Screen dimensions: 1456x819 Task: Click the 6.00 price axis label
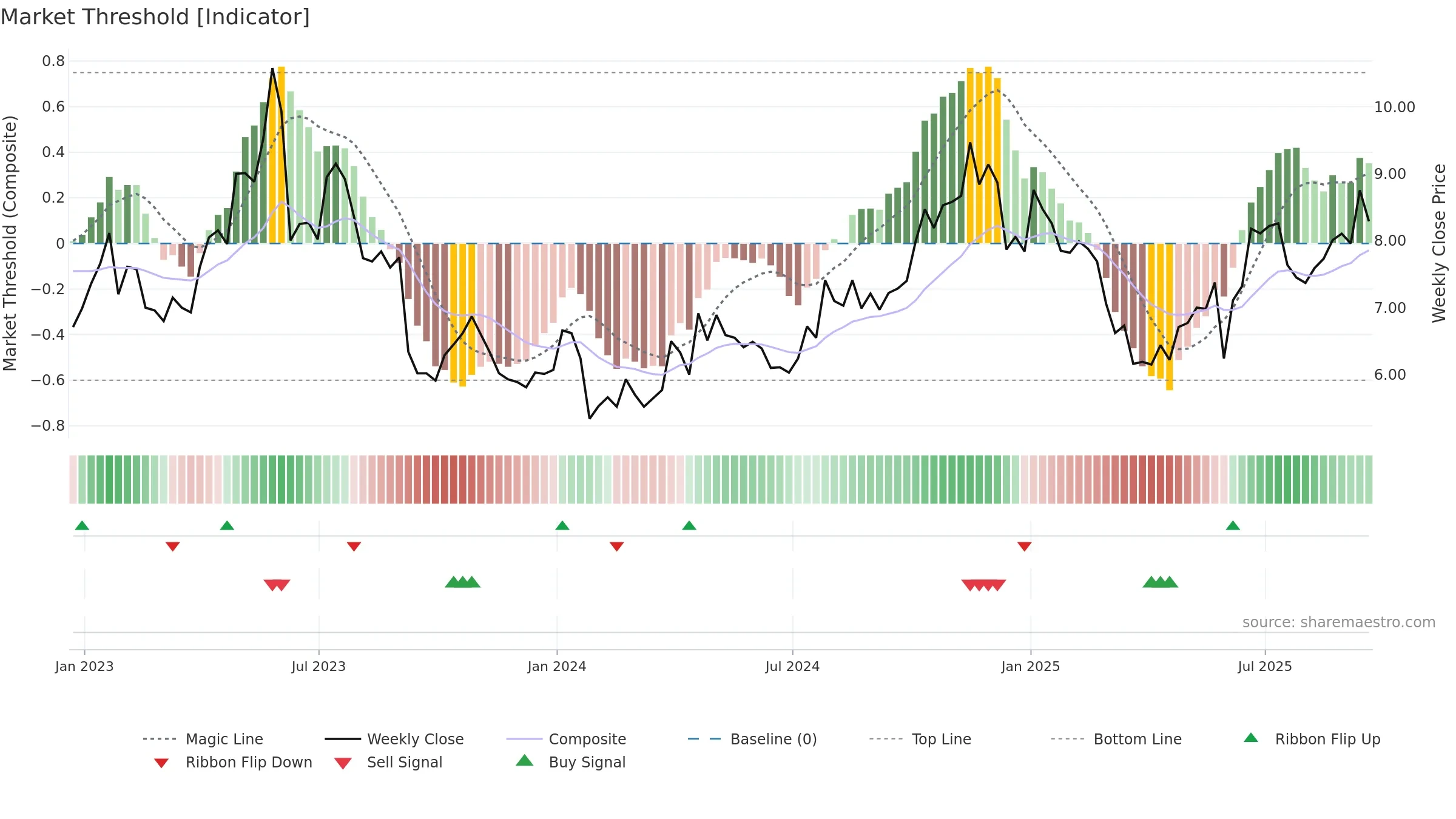coord(1390,375)
